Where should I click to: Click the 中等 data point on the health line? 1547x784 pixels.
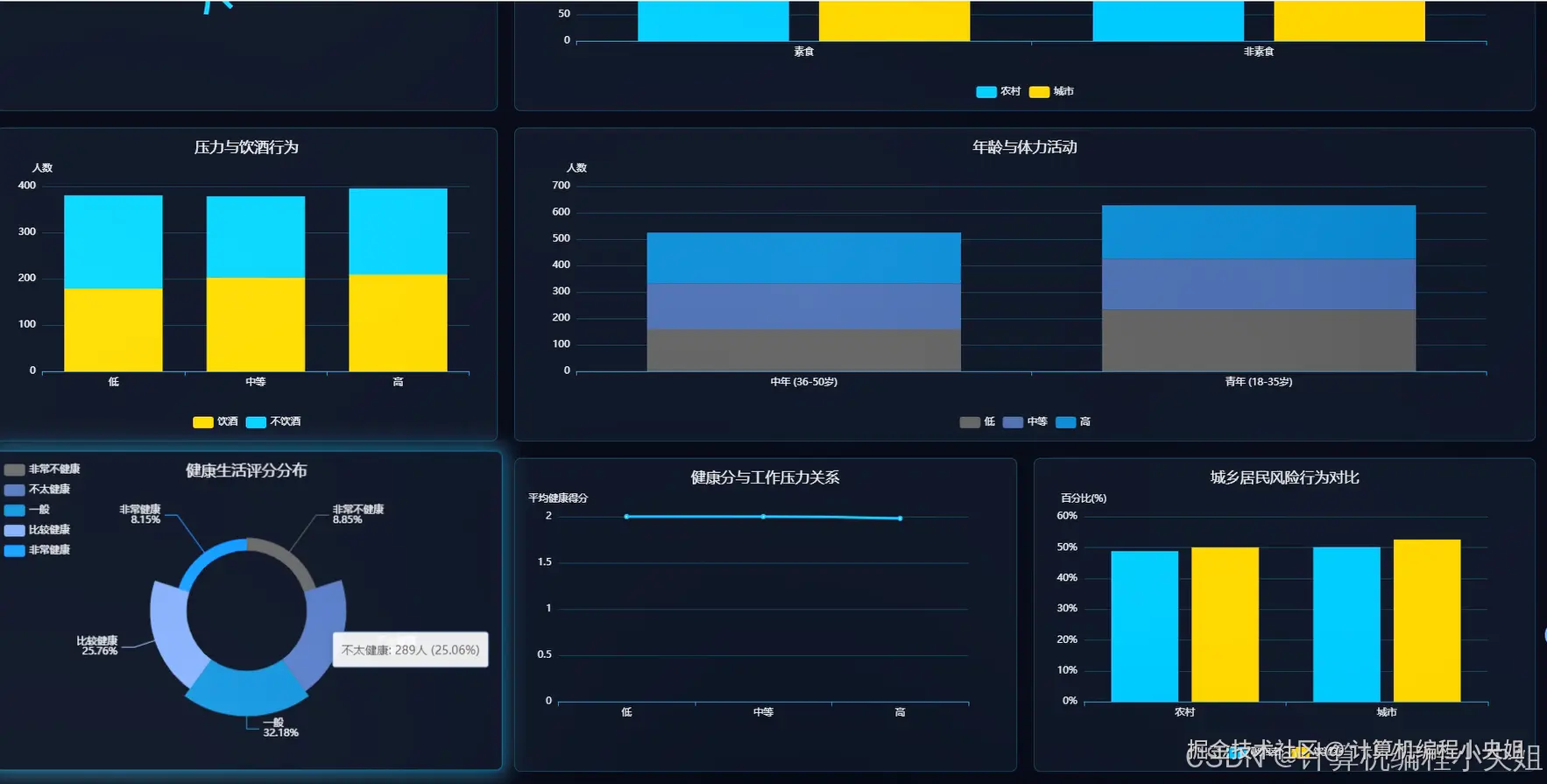click(763, 517)
